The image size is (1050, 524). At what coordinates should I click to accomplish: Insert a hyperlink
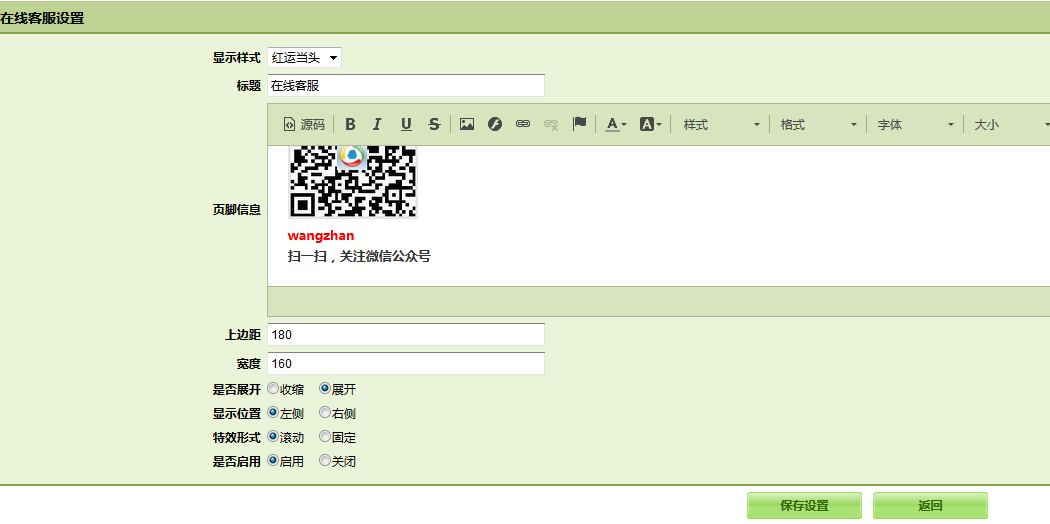click(x=523, y=124)
